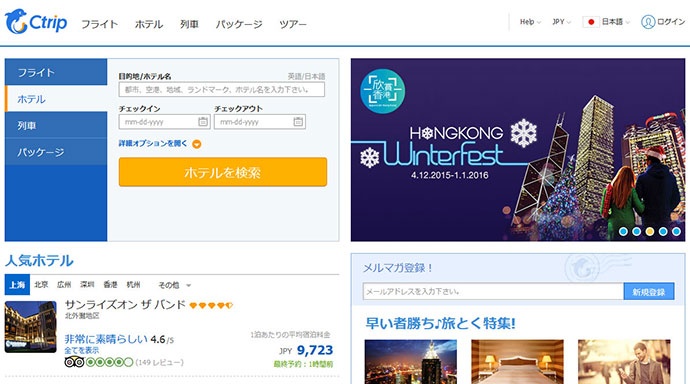
Task: Open the hotel bedroom feature thumbnail
Action: 517,362
